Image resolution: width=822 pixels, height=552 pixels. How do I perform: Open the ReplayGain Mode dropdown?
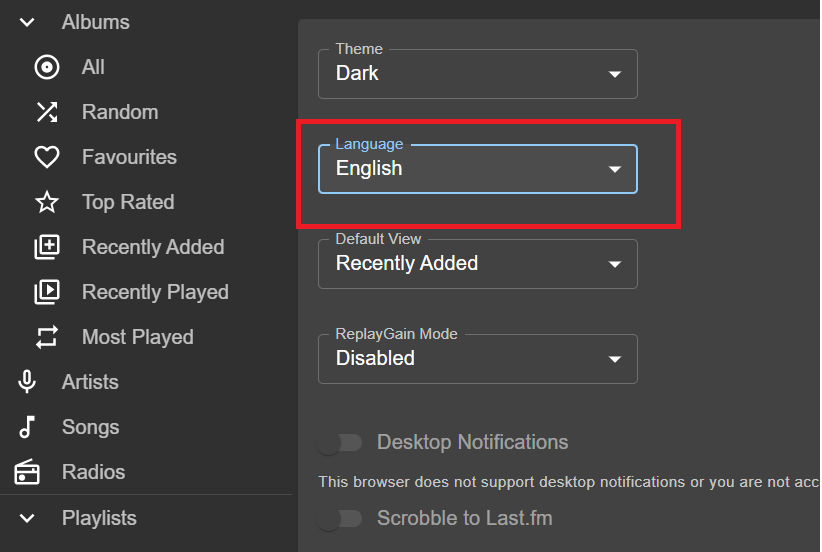click(x=477, y=359)
